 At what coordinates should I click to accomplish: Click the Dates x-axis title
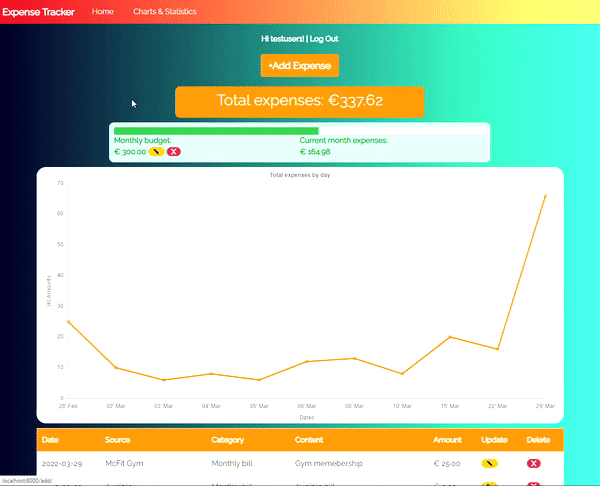tap(307, 418)
